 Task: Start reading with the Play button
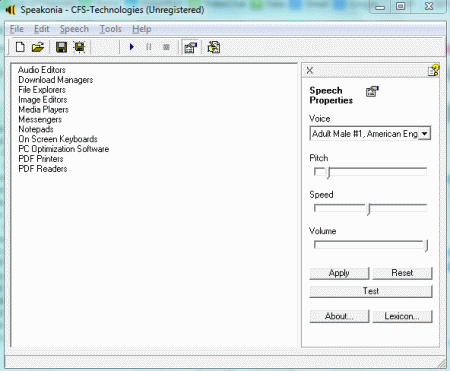click(x=132, y=47)
